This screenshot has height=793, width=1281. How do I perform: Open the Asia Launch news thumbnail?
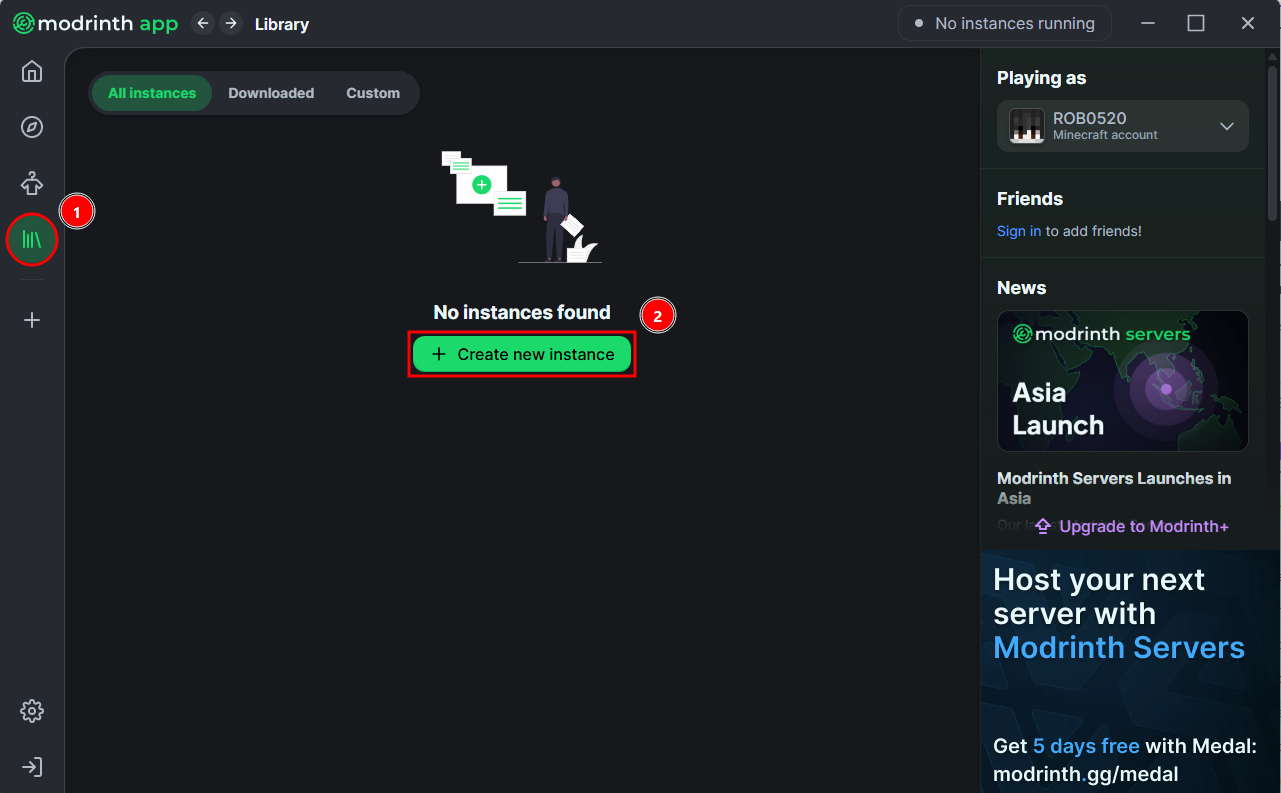(1123, 381)
